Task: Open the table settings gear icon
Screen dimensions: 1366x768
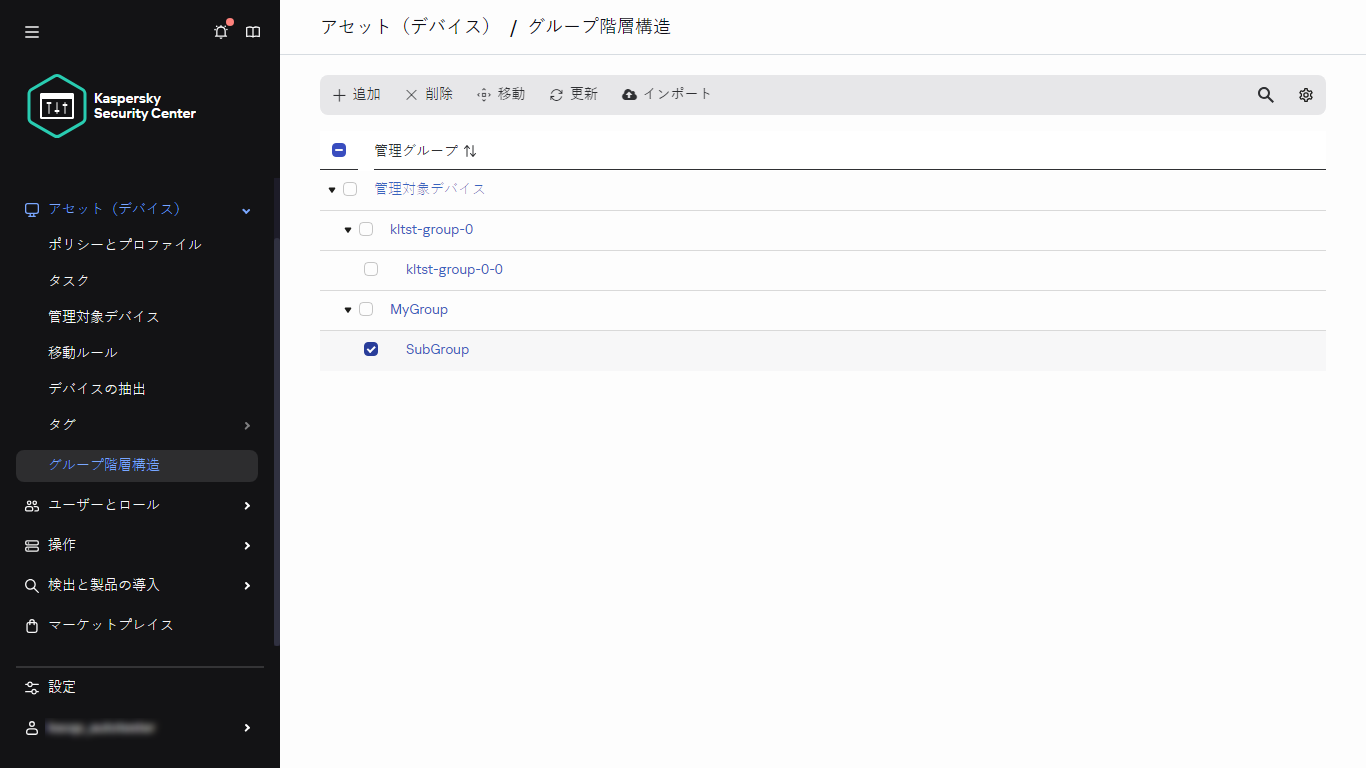Action: tap(1305, 94)
